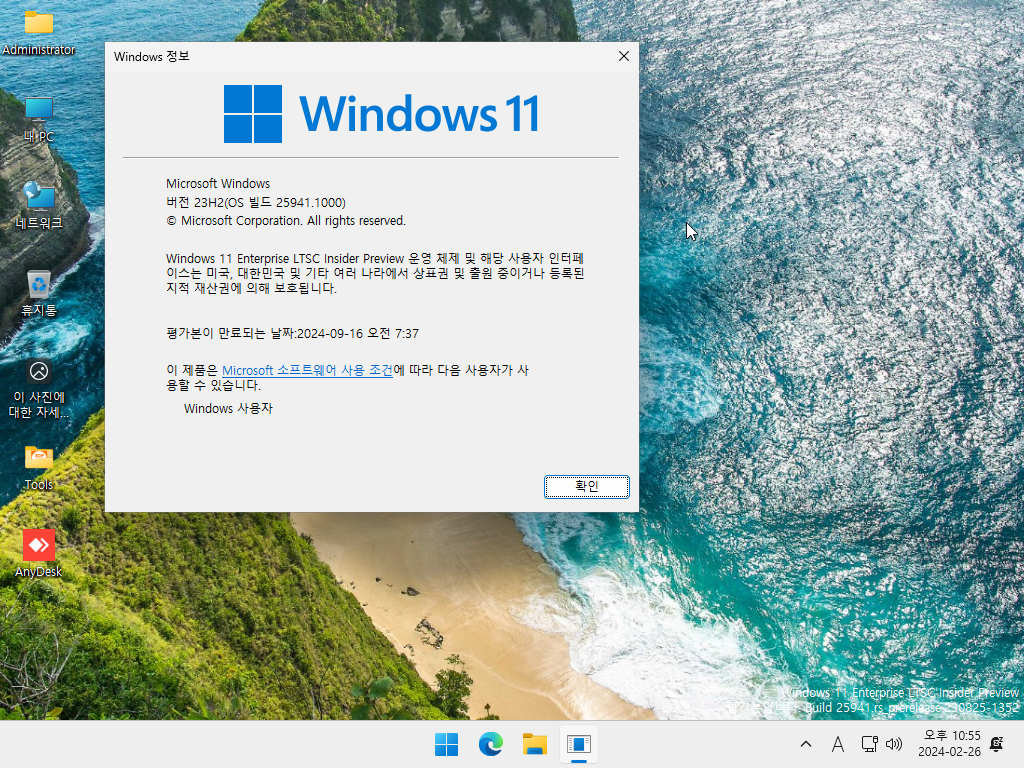Click the 버전 23H2(OS 빌드 25941.1000) text
The height and width of the screenshot is (768, 1024).
point(256,202)
